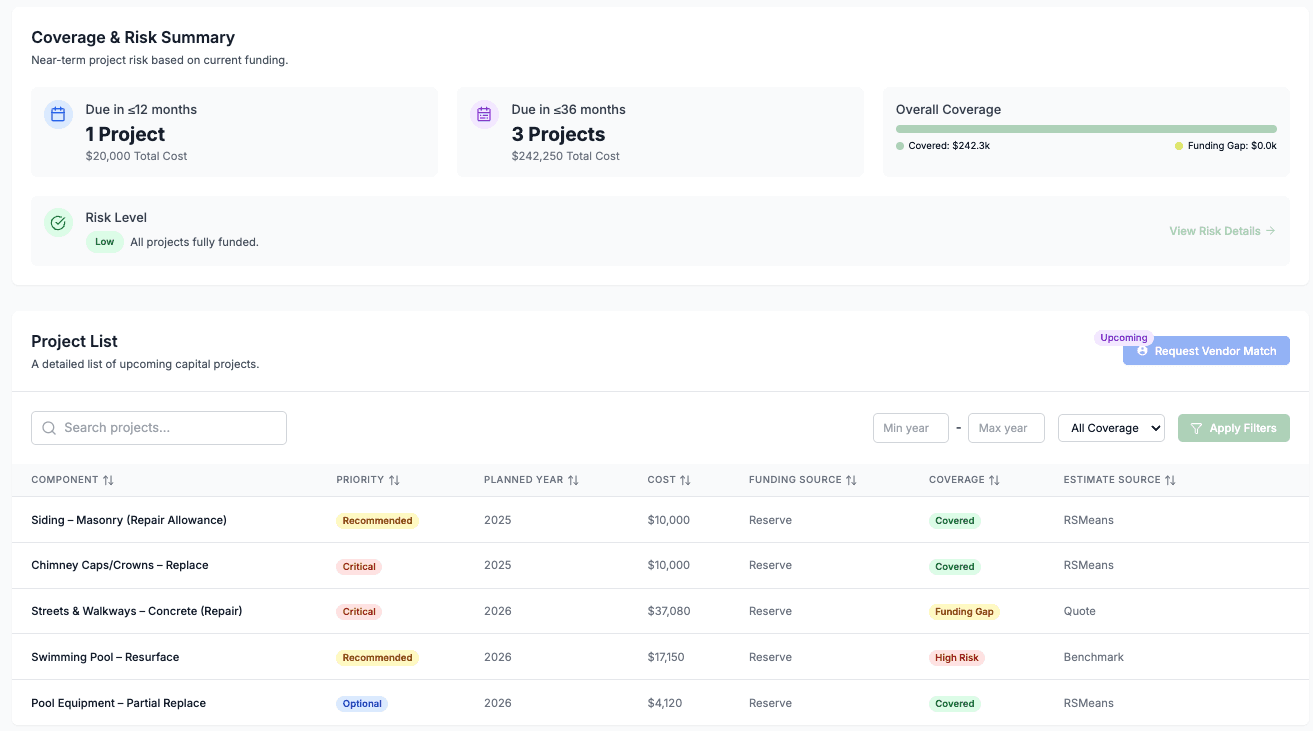Click the Max year input field

1006,428
